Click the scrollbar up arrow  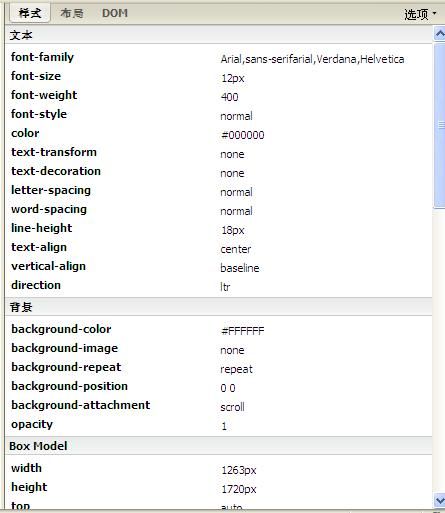[x=440, y=34]
